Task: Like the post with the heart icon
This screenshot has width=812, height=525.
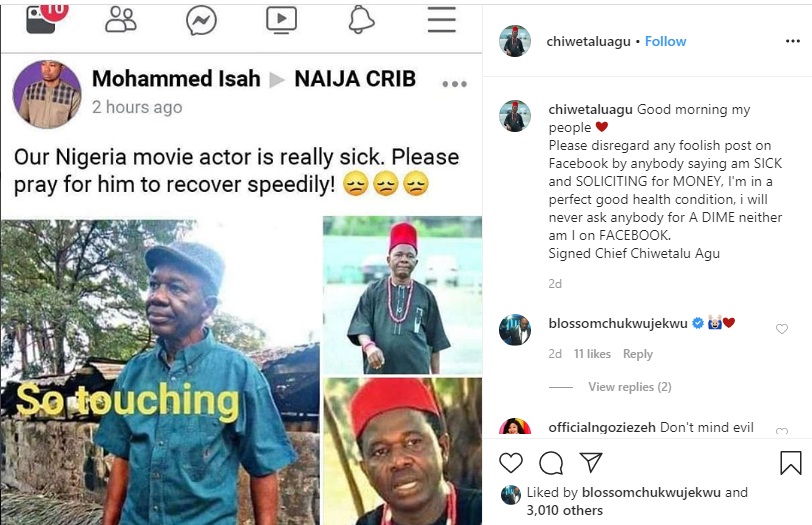Action: pos(511,462)
